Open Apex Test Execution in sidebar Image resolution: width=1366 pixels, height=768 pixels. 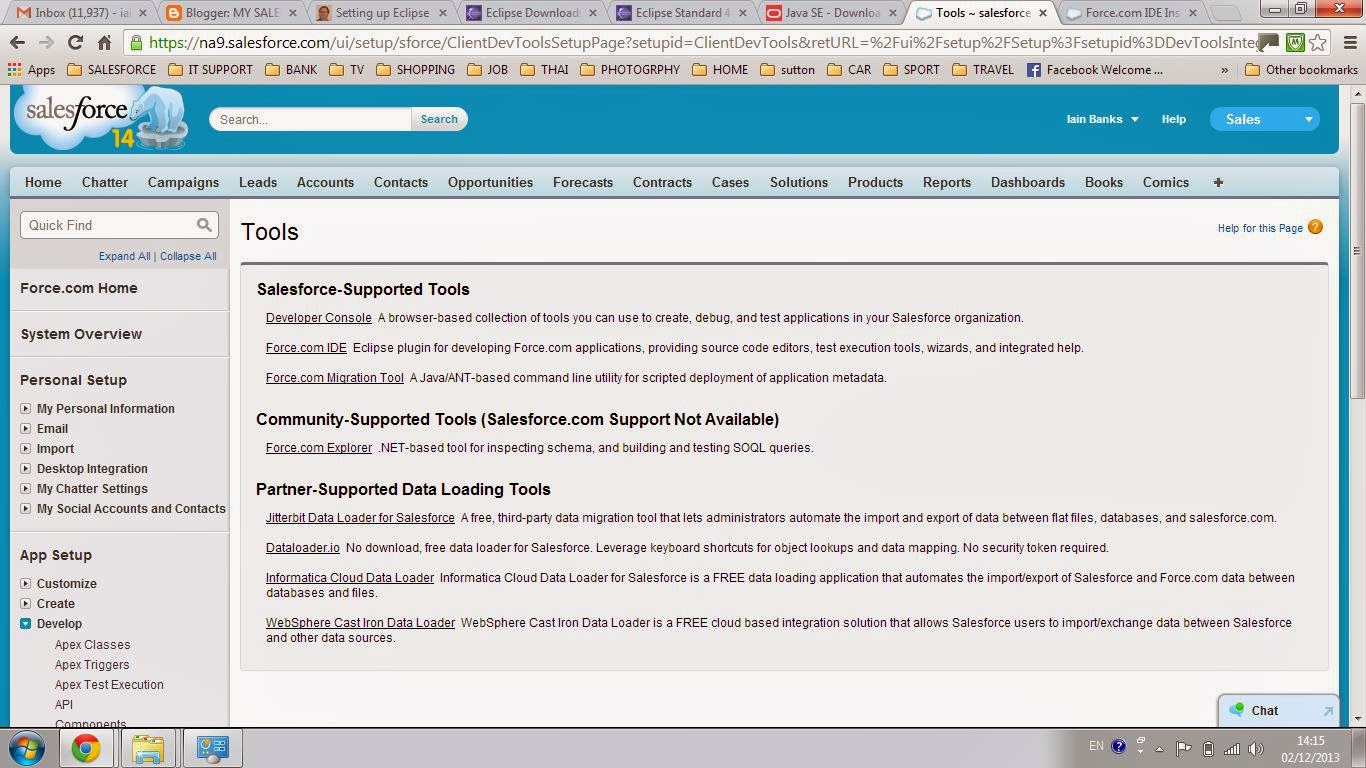point(109,685)
